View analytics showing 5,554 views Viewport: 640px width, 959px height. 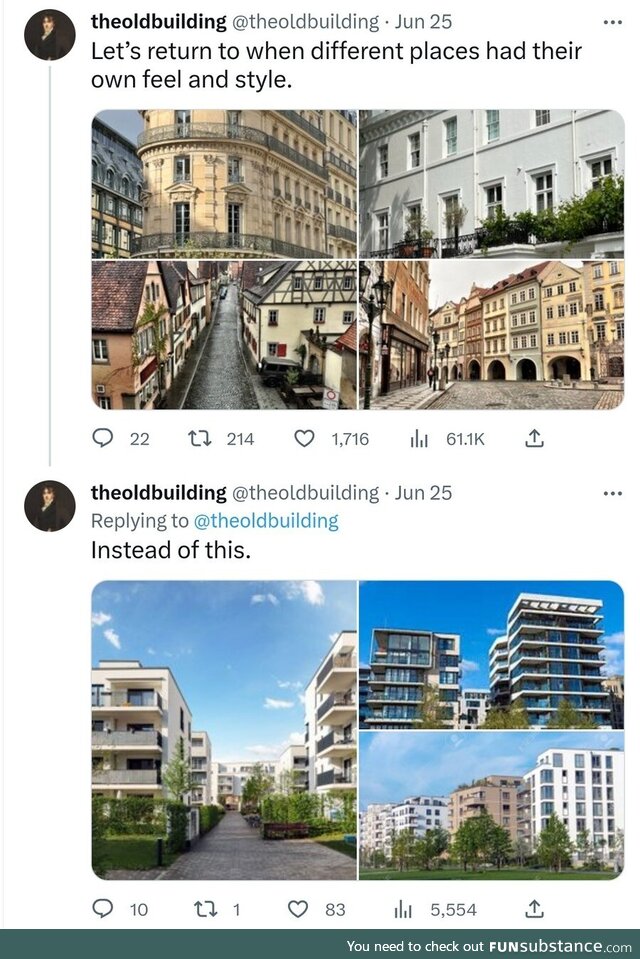[404, 909]
